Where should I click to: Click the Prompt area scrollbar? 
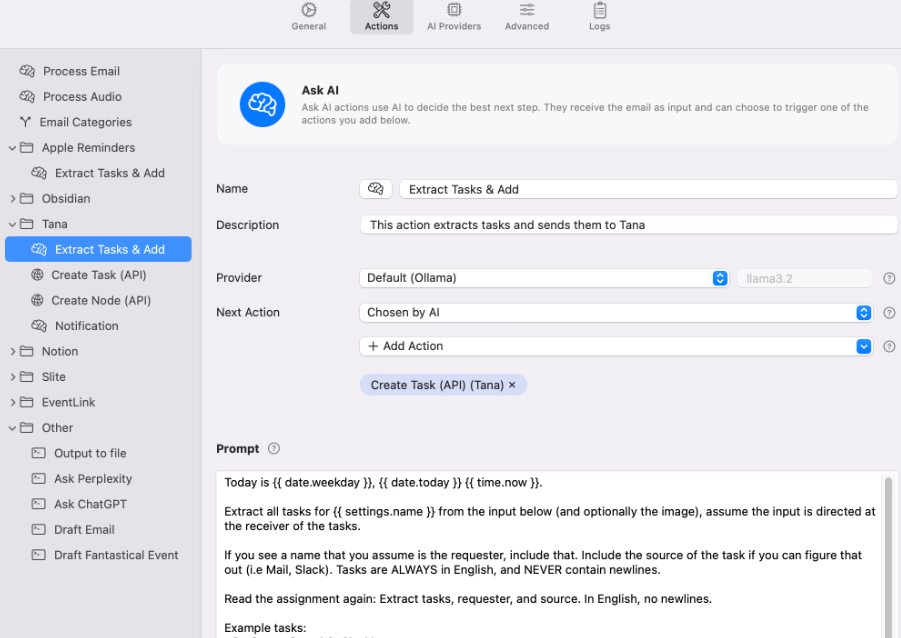888,556
